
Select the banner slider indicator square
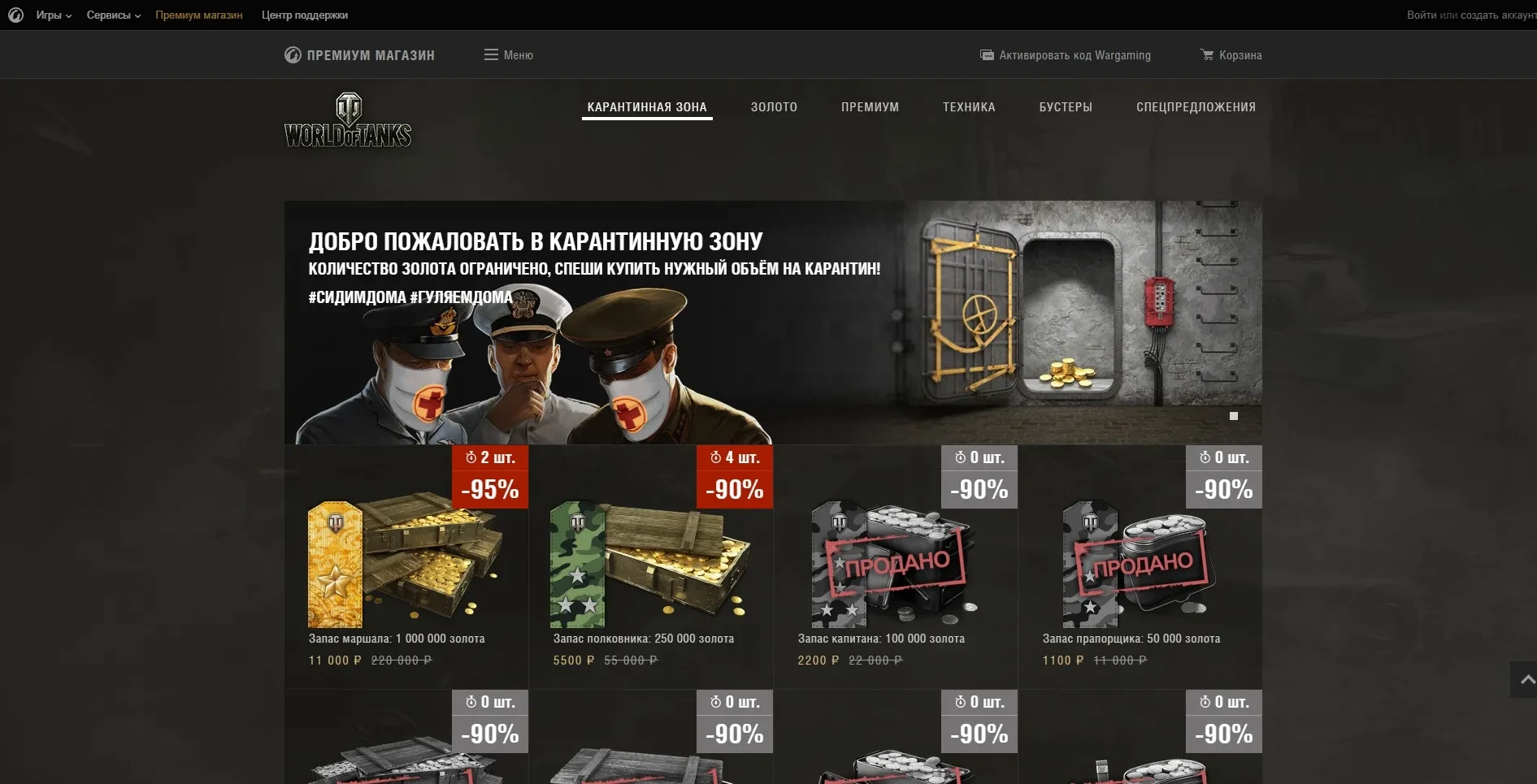point(1234,416)
